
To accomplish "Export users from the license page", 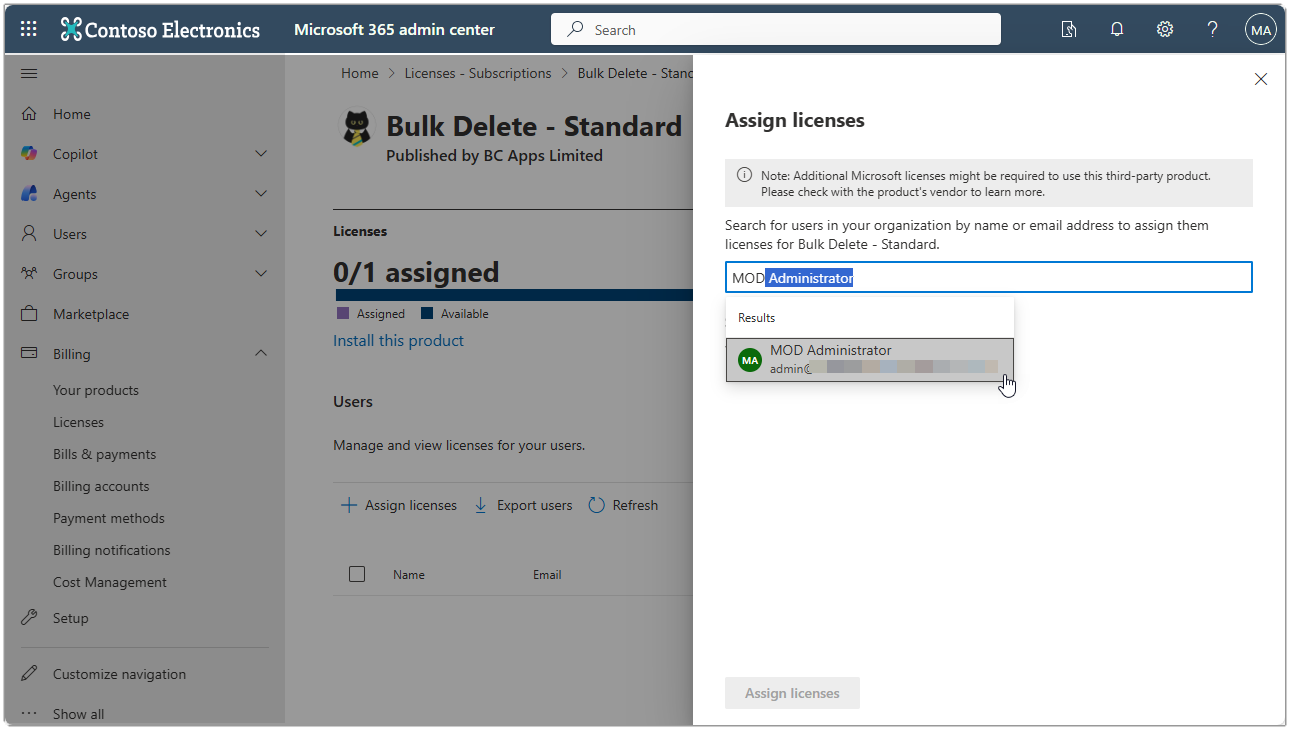I will (522, 505).
